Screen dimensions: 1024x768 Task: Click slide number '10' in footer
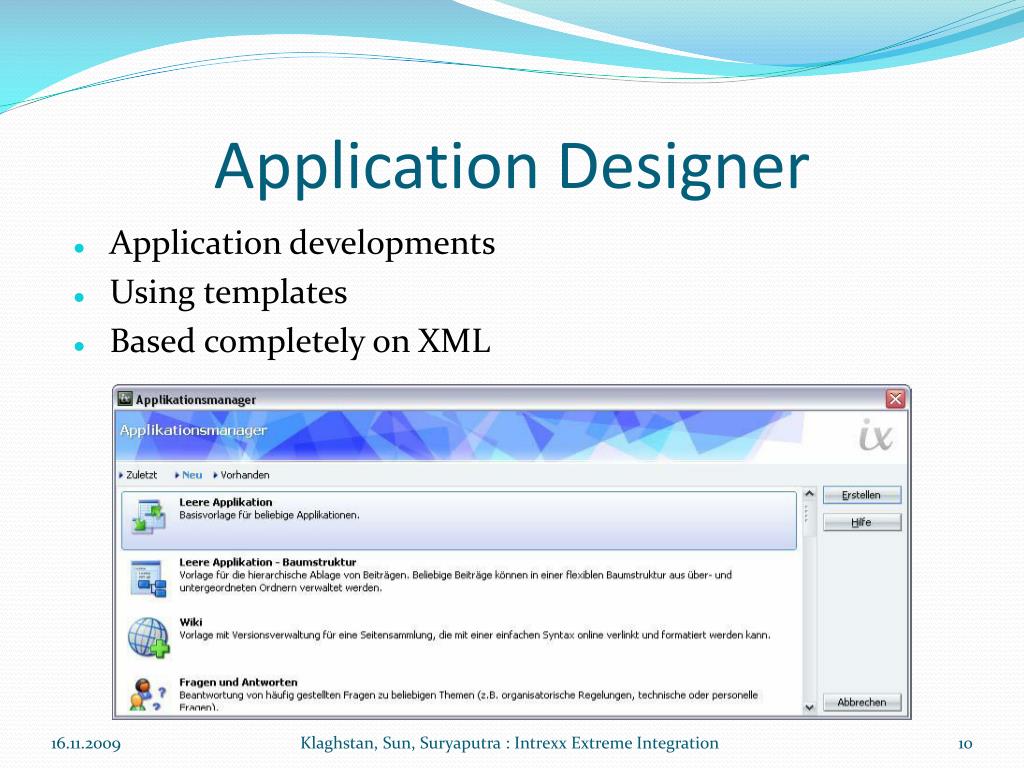[965, 744]
